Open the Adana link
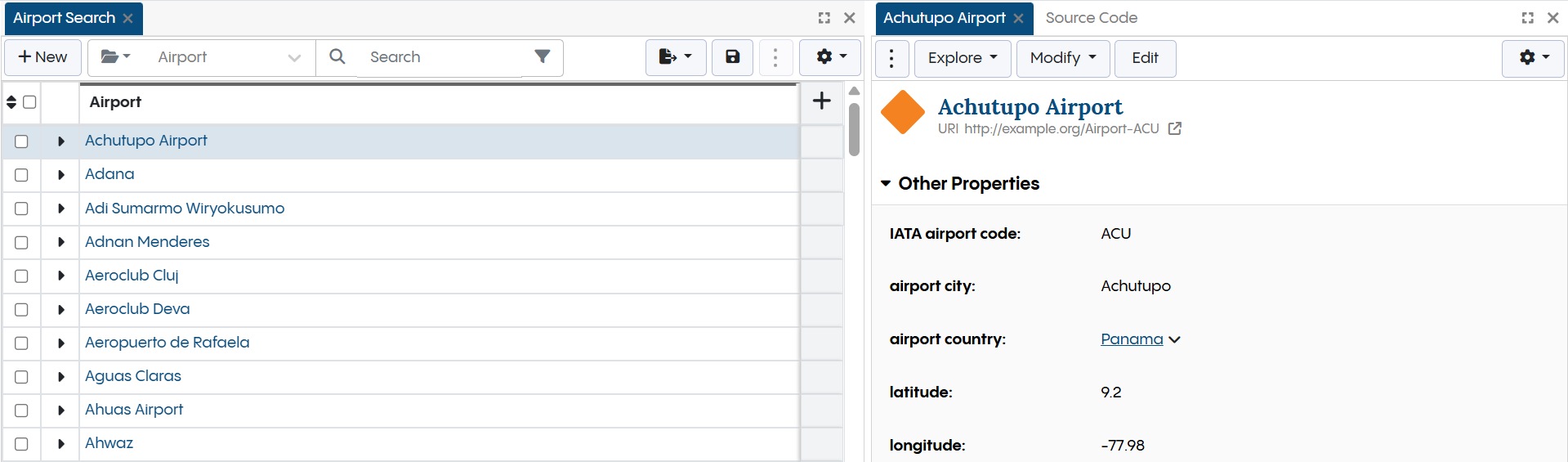Screen dimensions: 1568x462 click(x=109, y=174)
